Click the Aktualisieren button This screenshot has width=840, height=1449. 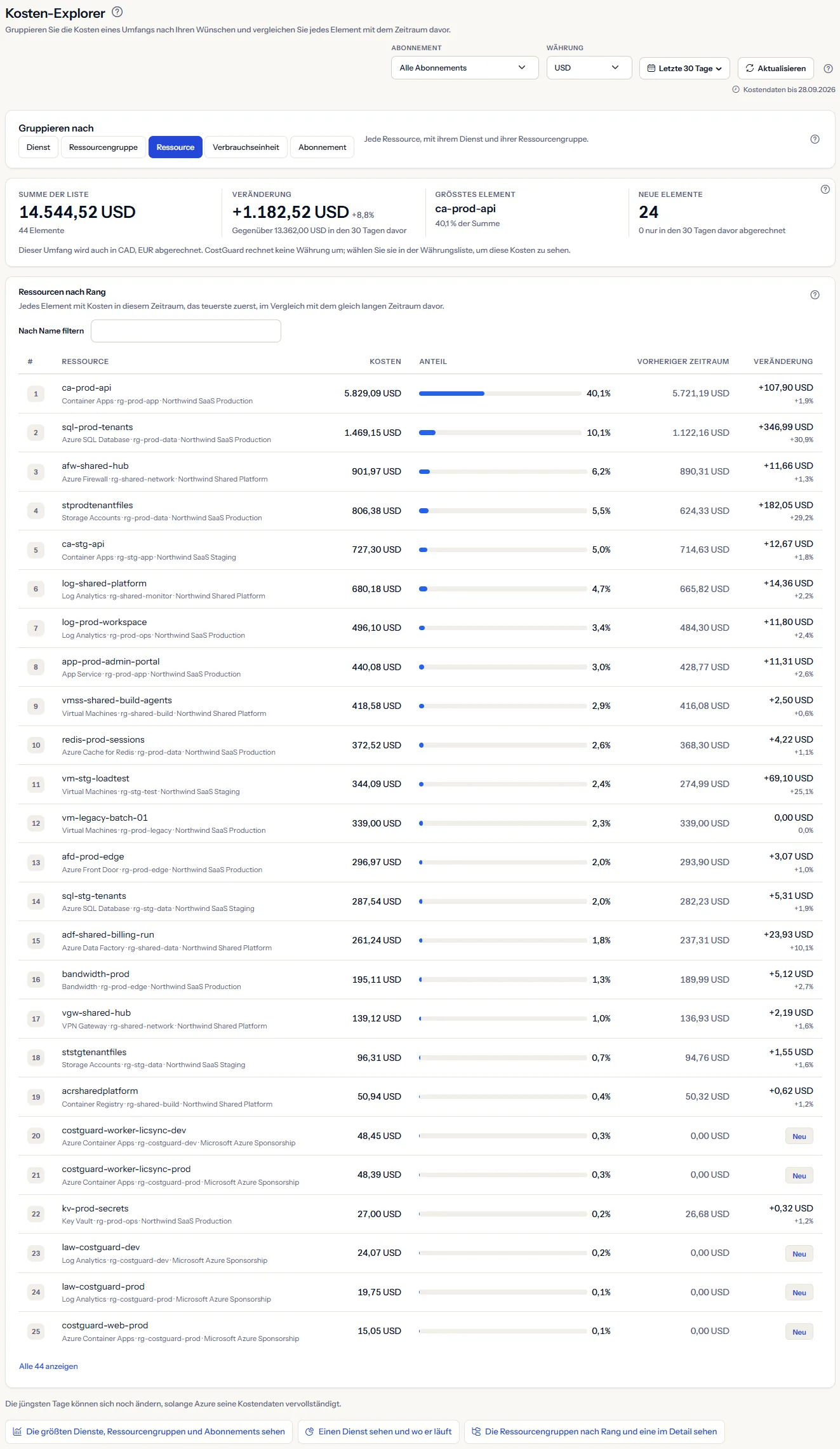[x=776, y=69]
